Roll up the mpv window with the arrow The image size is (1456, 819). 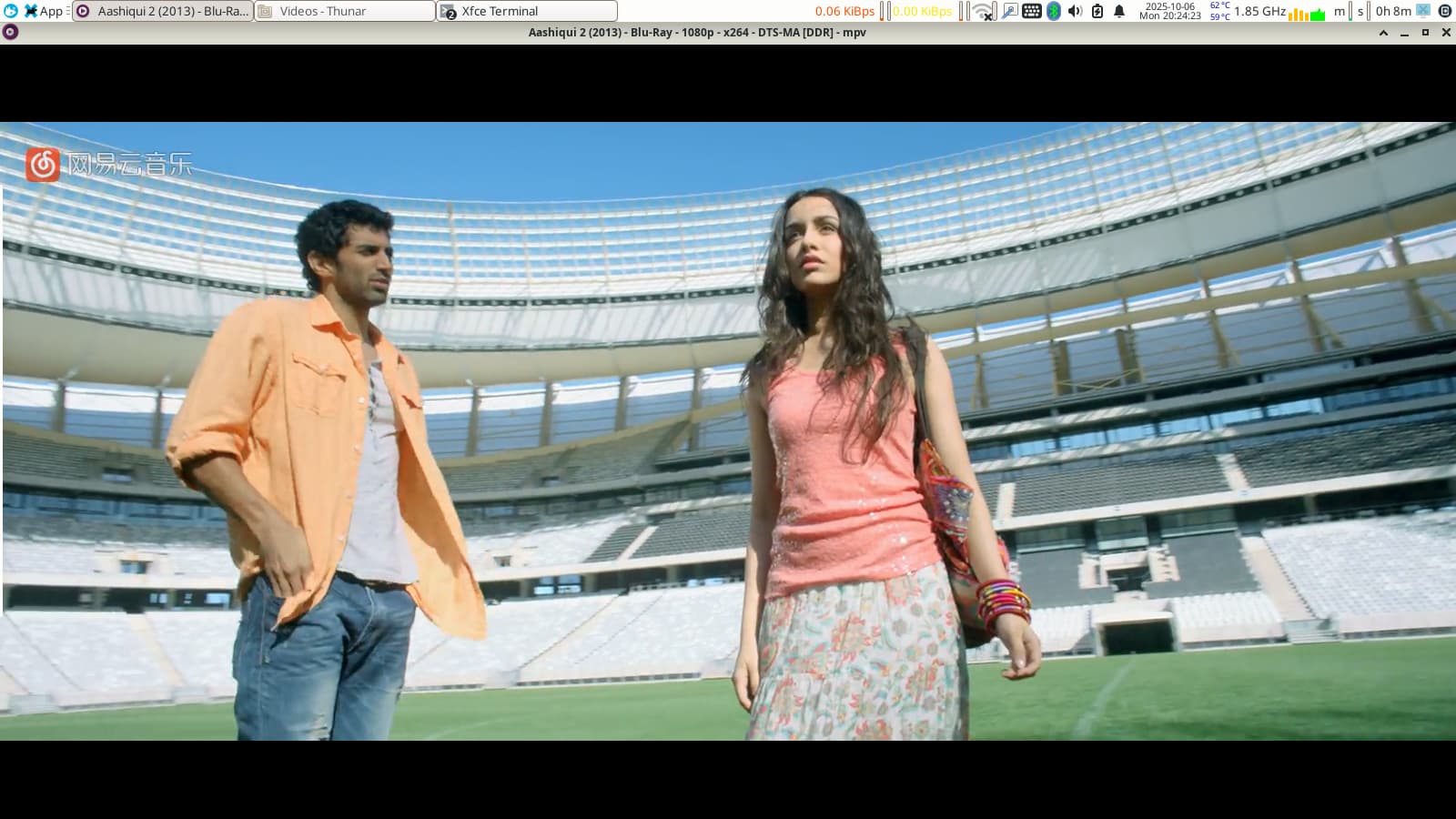pyautogui.click(x=1383, y=33)
